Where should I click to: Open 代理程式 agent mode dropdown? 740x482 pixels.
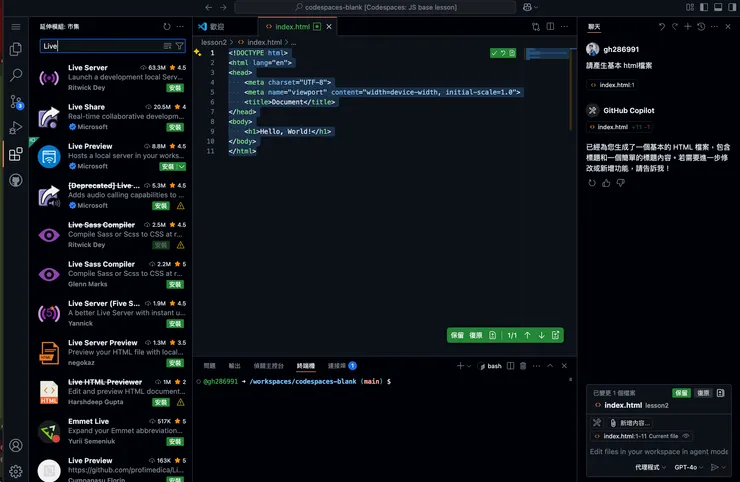pyautogui.click(x=650, y=467)
